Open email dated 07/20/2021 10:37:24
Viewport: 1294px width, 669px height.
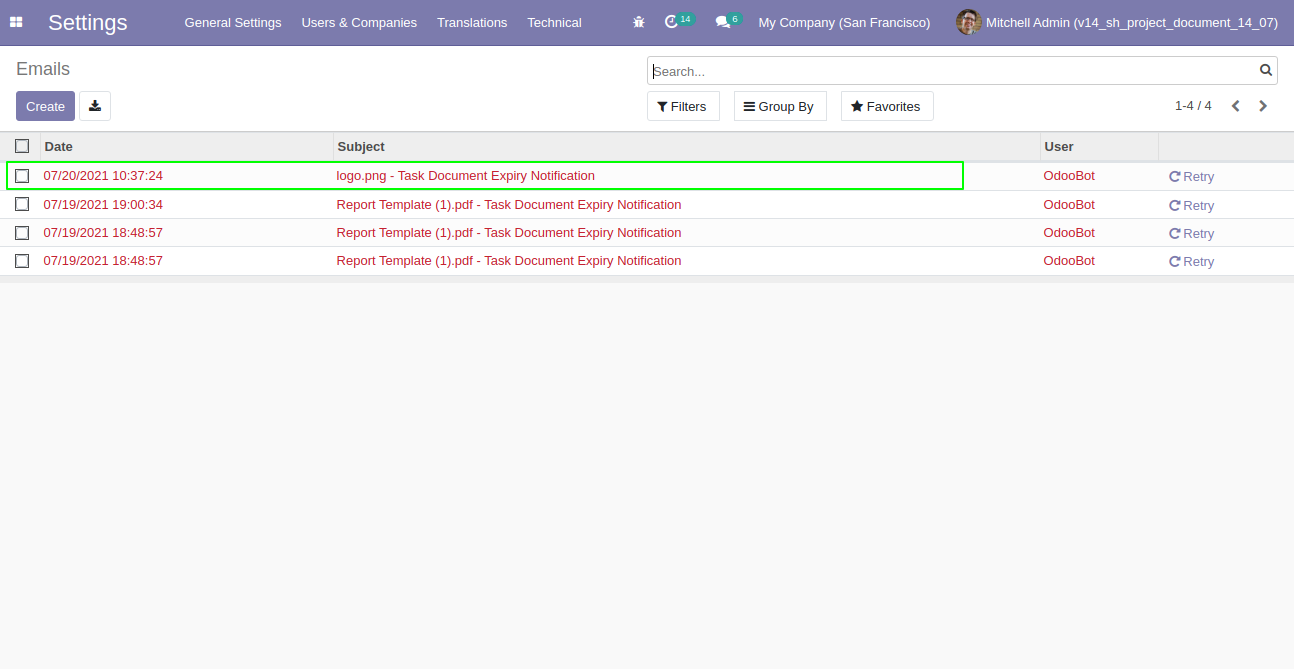(103, 175)
